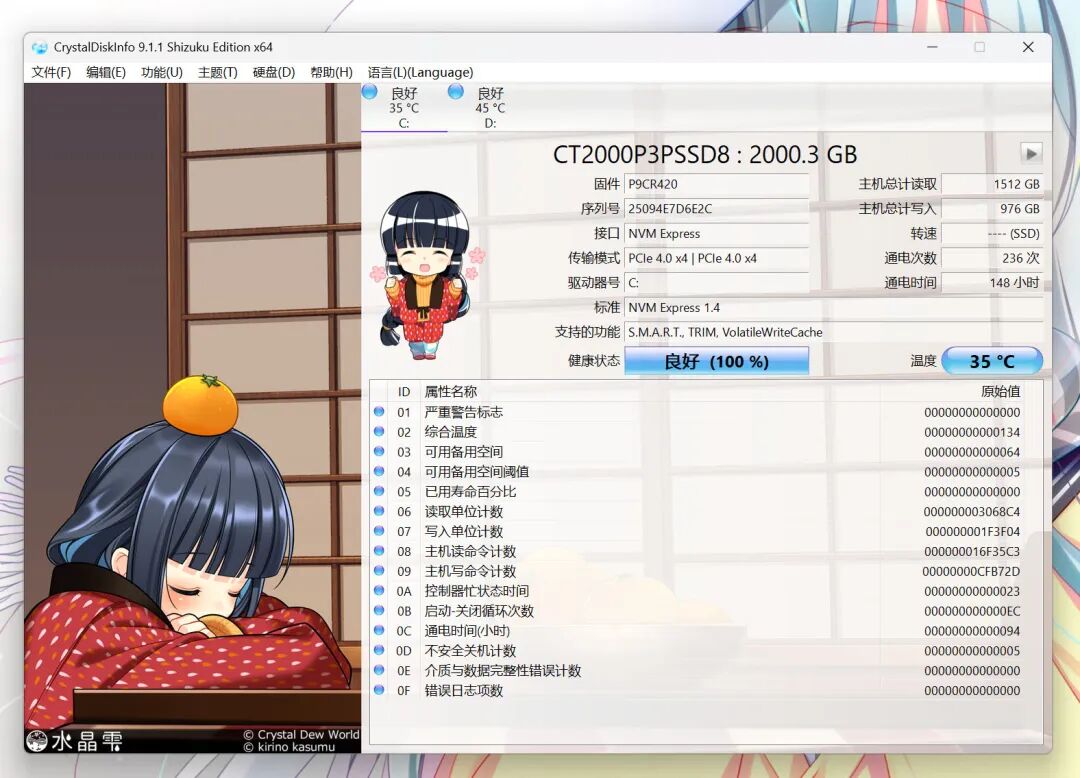This screenshot has height=778, width=1080.
Task: Open the 文件(F) menu
Action: [51, 72]
